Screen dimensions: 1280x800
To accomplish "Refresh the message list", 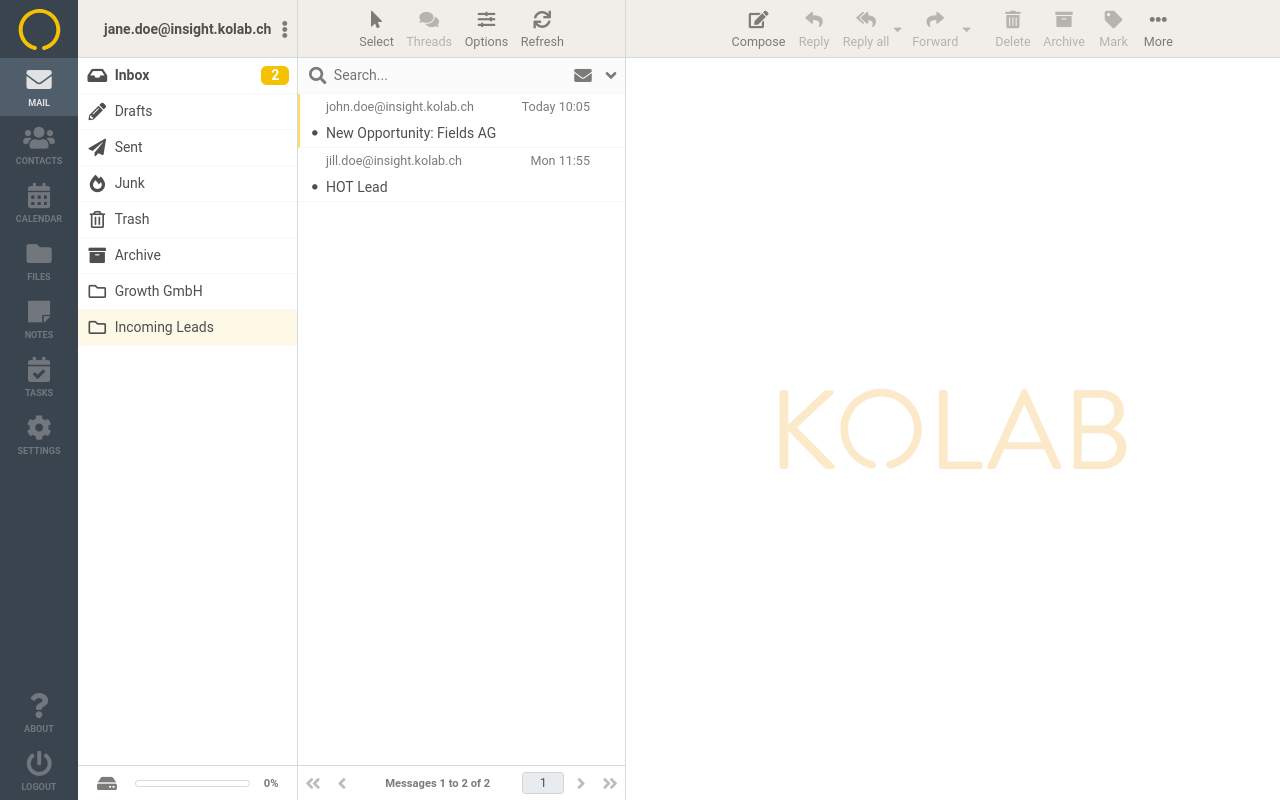I will pos(542,29).
